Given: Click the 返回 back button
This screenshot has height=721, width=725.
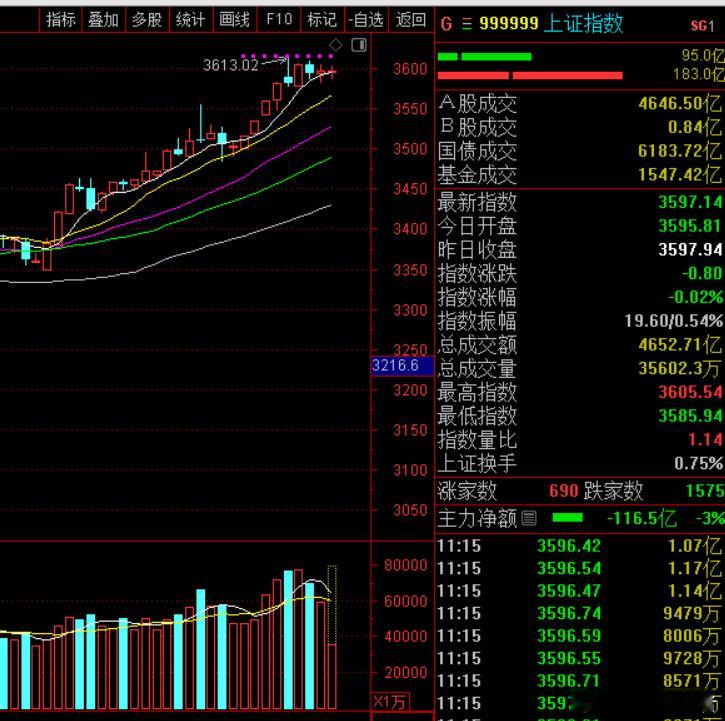Looking at the screenshot, I should click(411, 20).
